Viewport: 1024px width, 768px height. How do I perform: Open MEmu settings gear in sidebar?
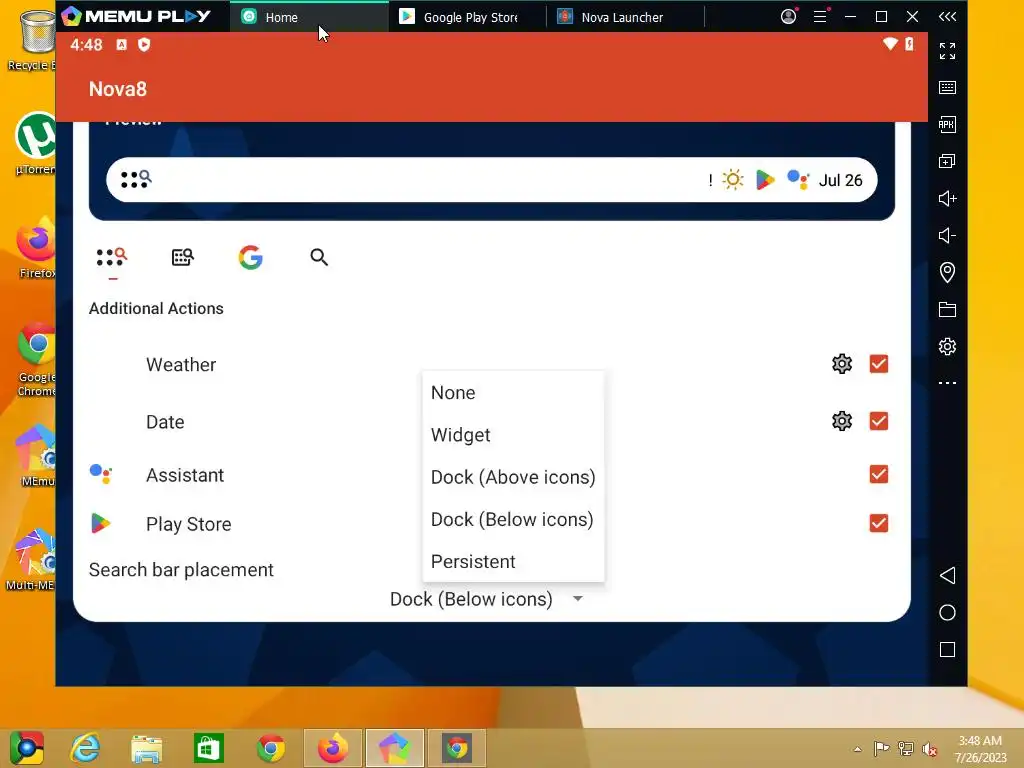click(x=947, y=346)
